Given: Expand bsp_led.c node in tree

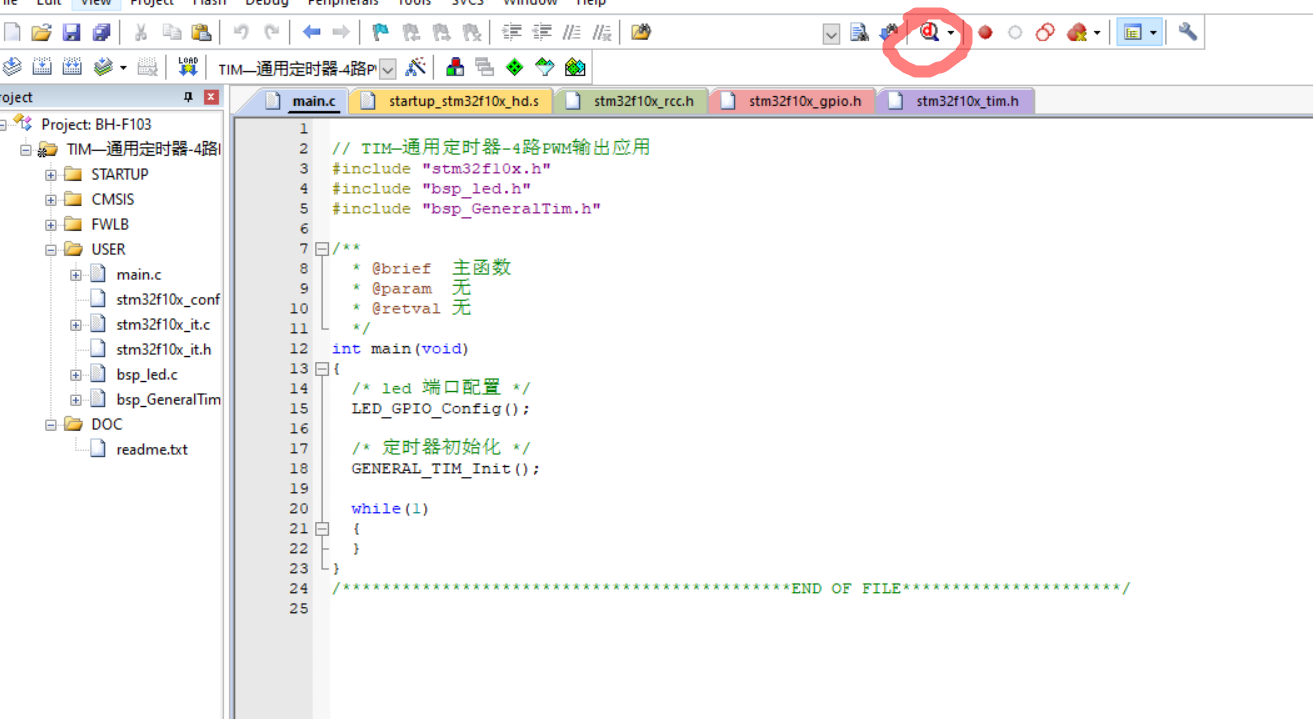Looking at the screenshot, I should click(x=76, y=374).
